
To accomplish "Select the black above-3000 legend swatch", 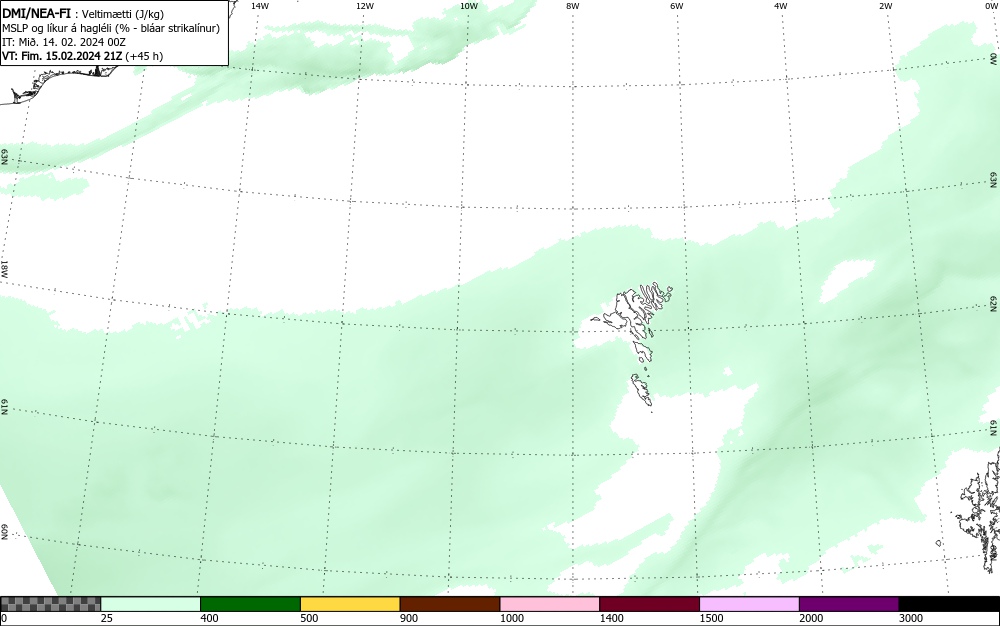I will [949, 604].
